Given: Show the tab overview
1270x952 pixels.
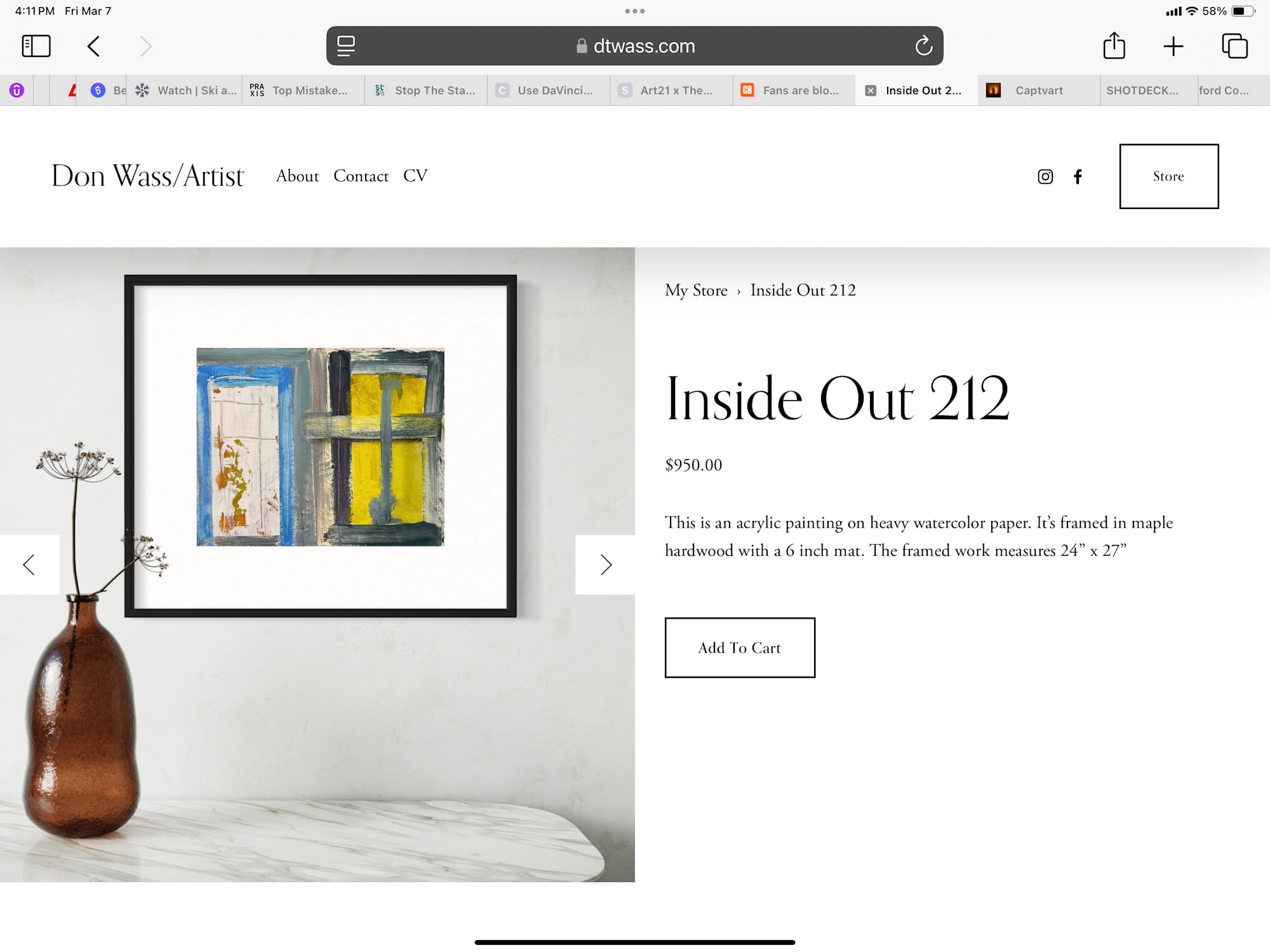Looking at the screenshot, I should pyautogui.click(x=1234, y=46).
